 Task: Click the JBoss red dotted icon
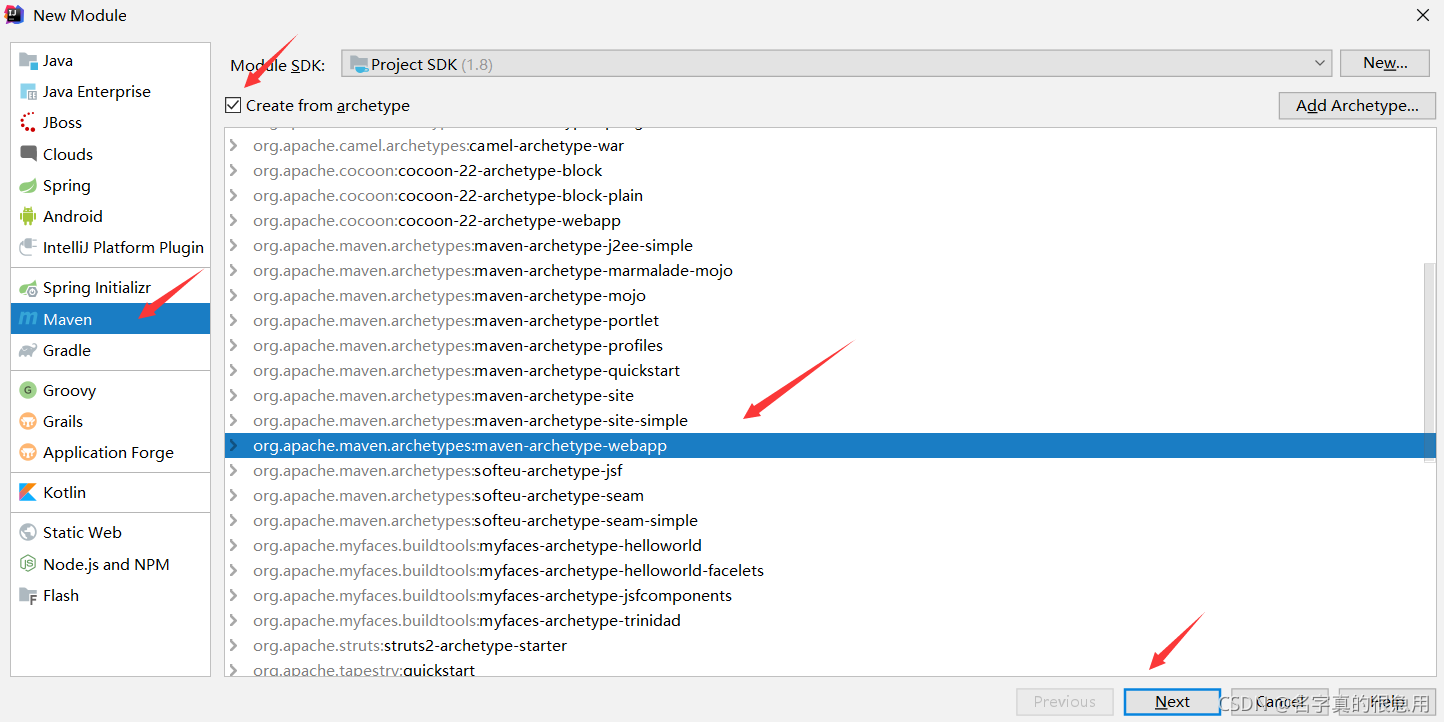pos(28,123)
